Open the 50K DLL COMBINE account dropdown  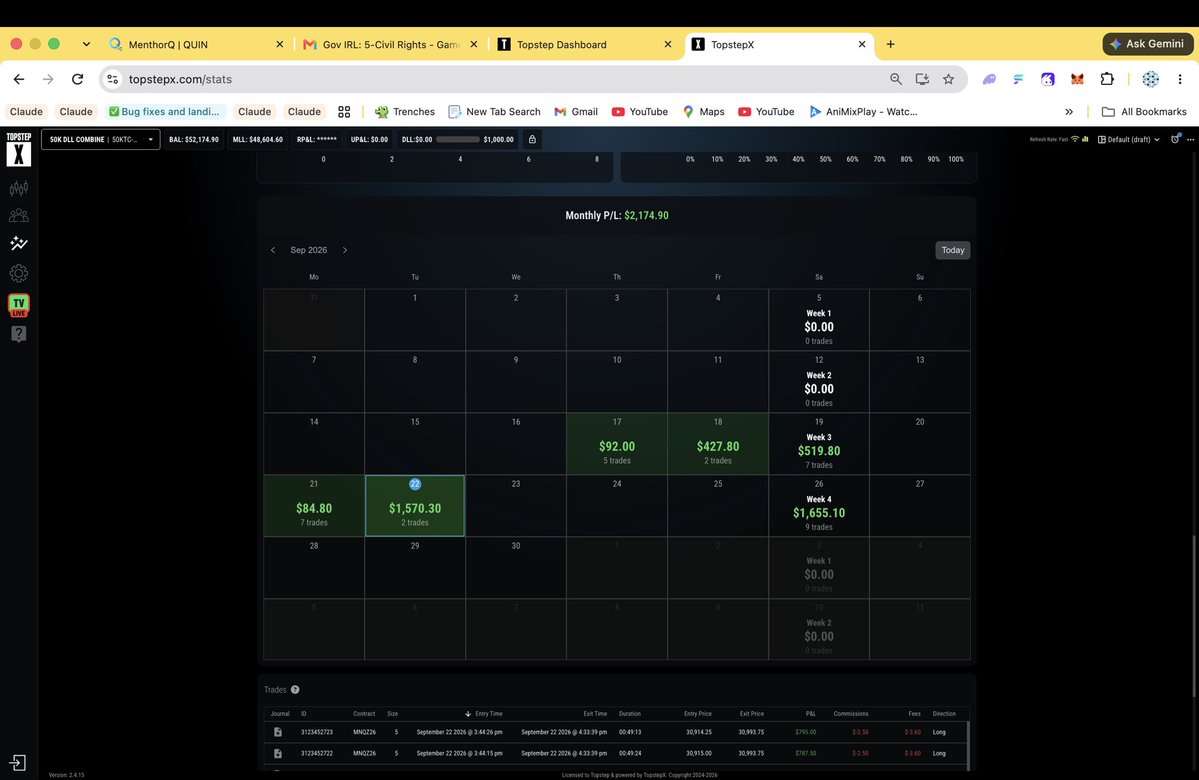point(100,139)
